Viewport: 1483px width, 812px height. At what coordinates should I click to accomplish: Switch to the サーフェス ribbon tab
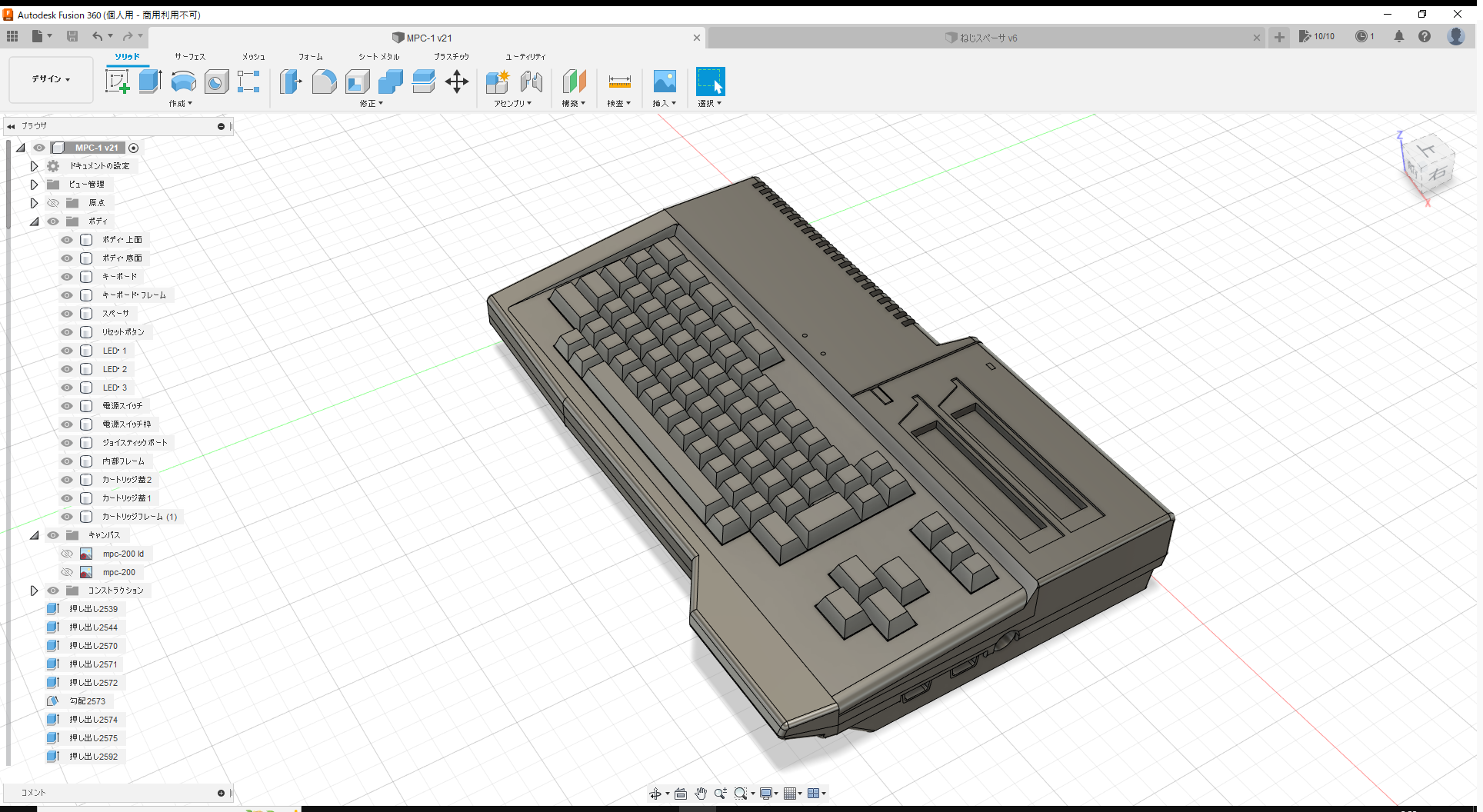point(189,56)
